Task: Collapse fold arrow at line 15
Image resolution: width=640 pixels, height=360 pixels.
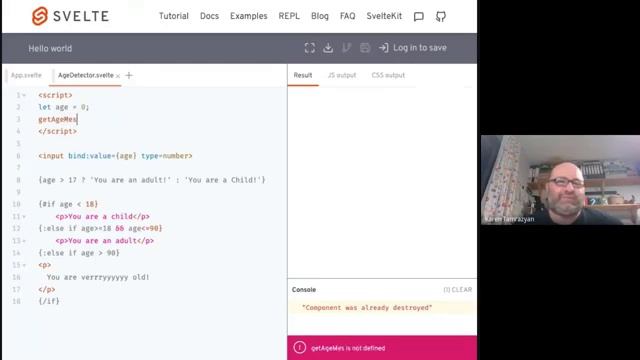Action: pos(24,265)
